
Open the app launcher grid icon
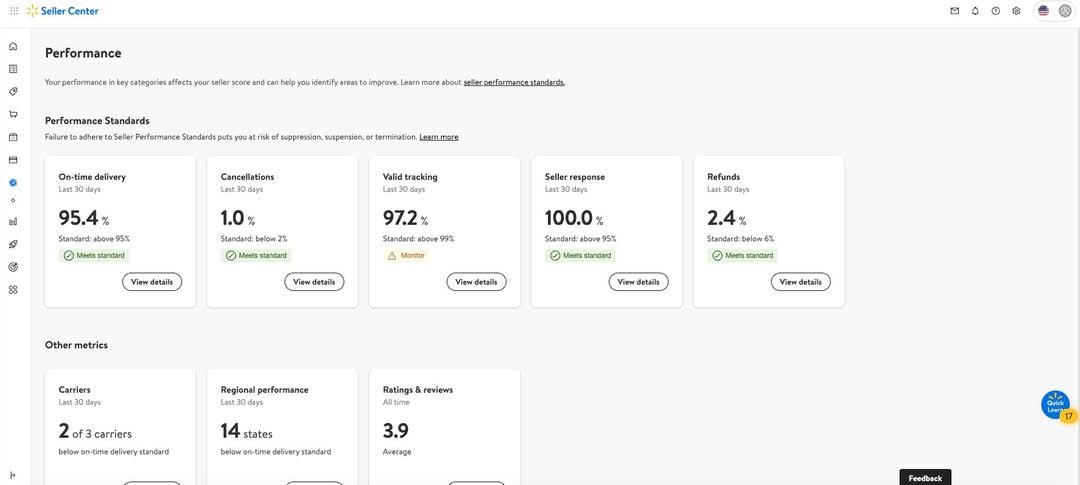tap(14, 11)
